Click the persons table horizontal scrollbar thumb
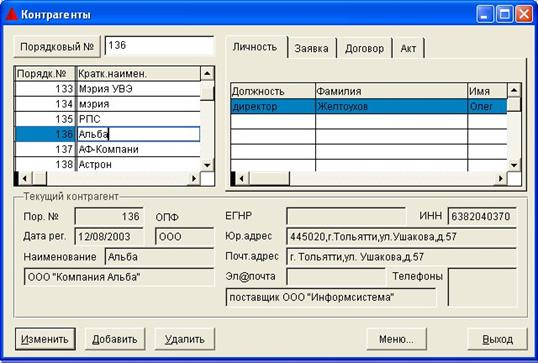538x363 pixels. (269, 178)
